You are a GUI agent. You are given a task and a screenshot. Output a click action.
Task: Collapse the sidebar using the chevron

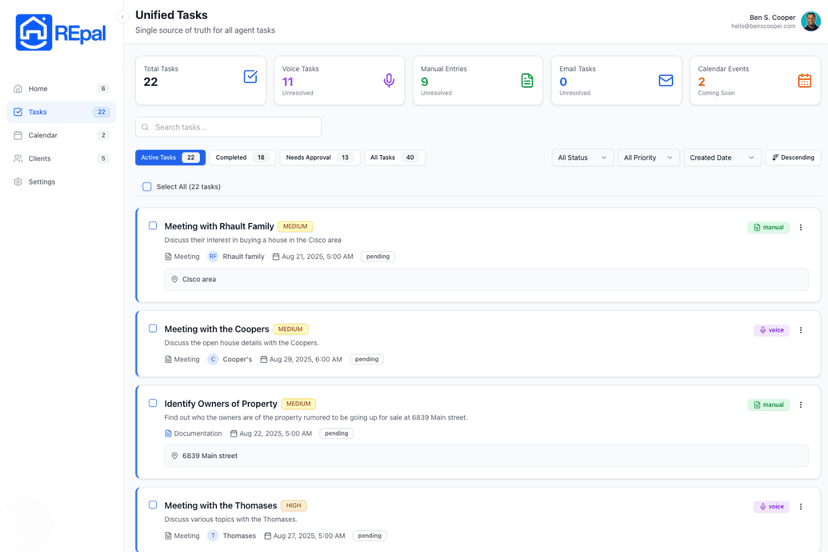click(123, 17)
